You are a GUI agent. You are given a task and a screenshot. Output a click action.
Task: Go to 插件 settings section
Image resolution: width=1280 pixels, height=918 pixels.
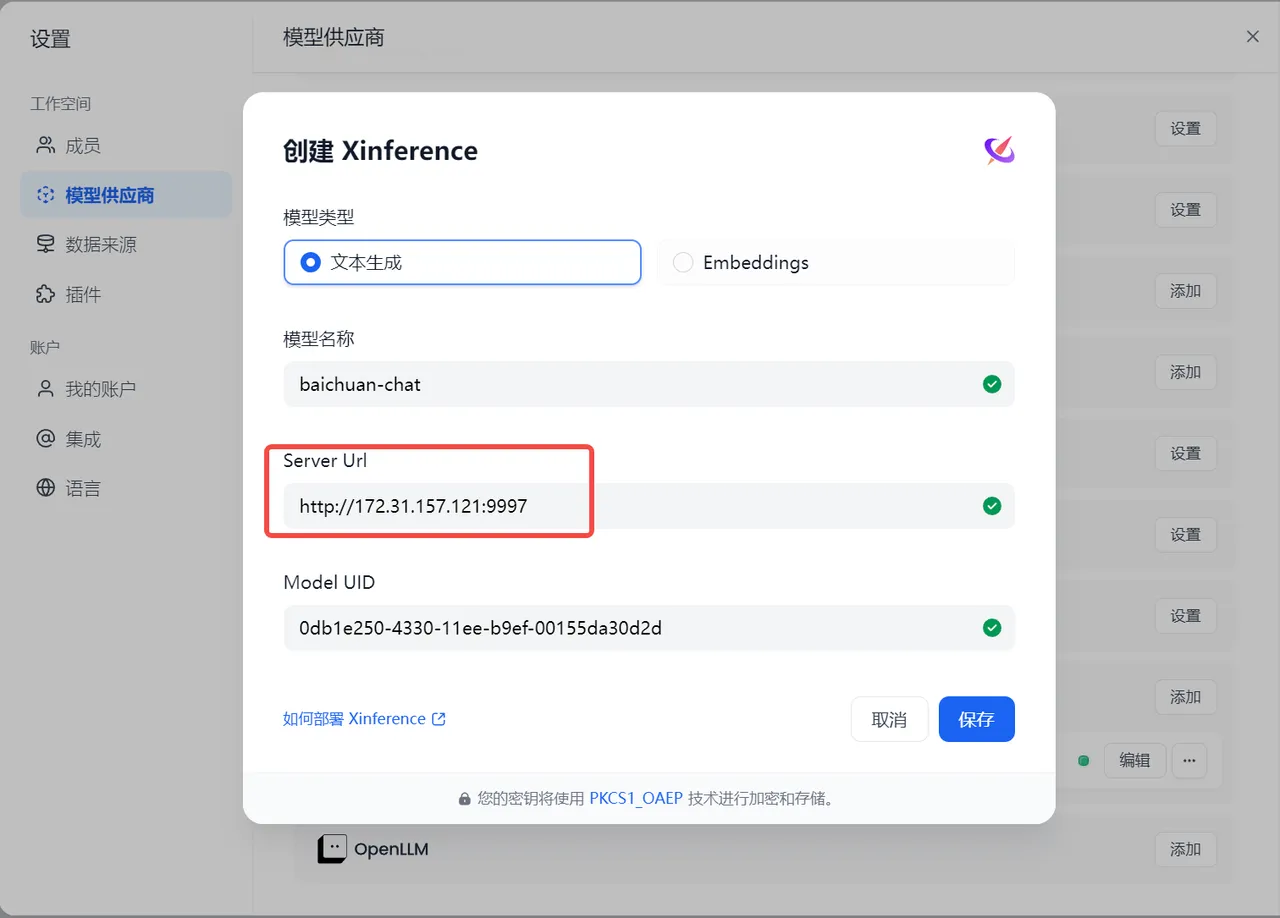pos(82,295)
